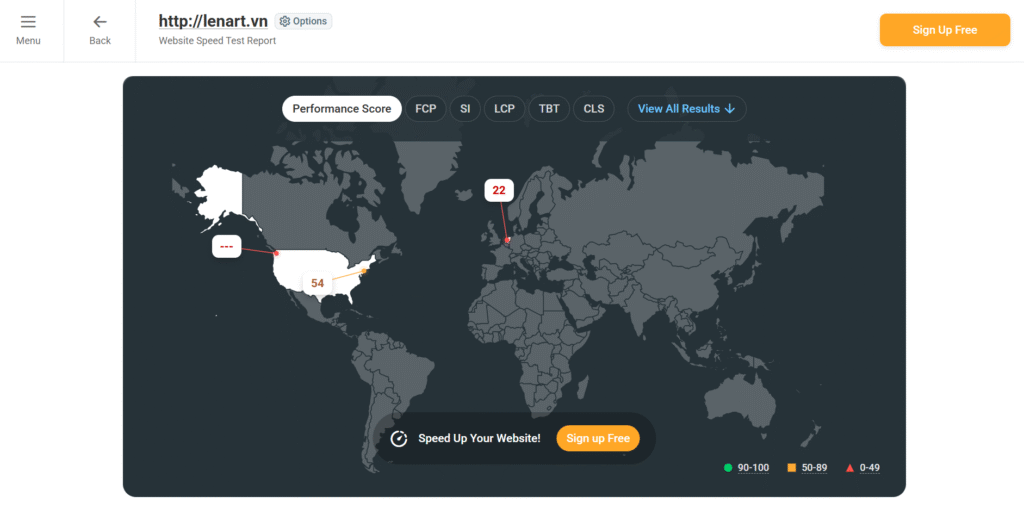Click the score 22 map label
The width and height of the screenshot is (1024, 509).
click(499, 190)
